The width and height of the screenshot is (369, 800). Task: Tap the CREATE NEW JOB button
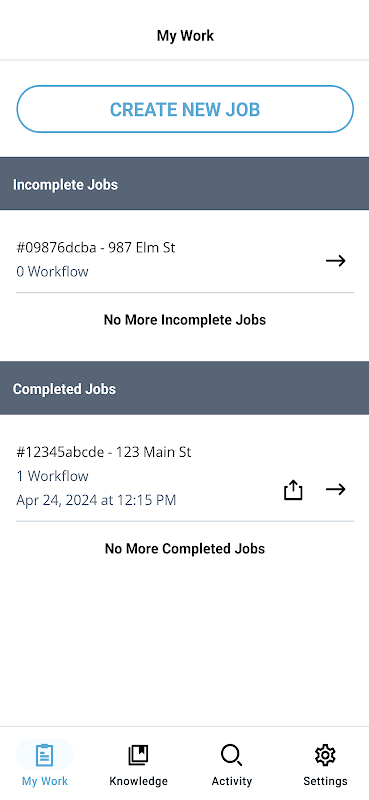(185, 109)
